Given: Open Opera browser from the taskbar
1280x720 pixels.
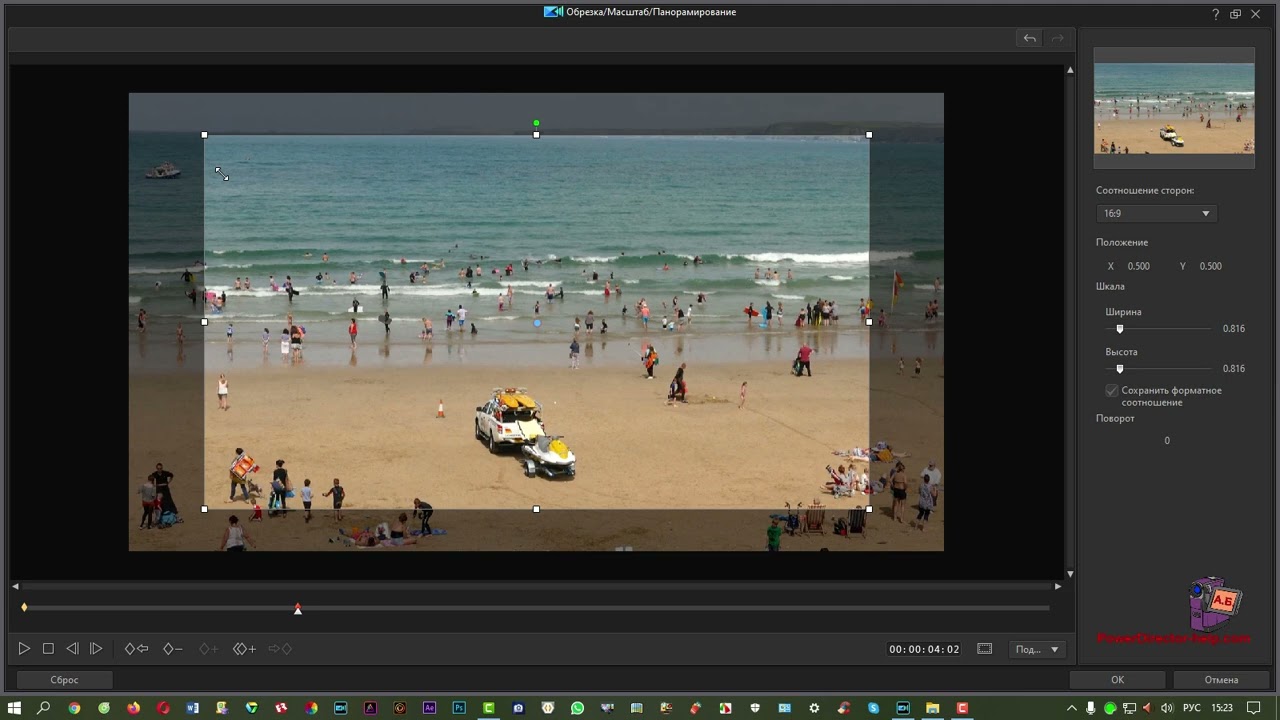Looking at the screenshot, I should pyautogui.click(x=163, y=708).
